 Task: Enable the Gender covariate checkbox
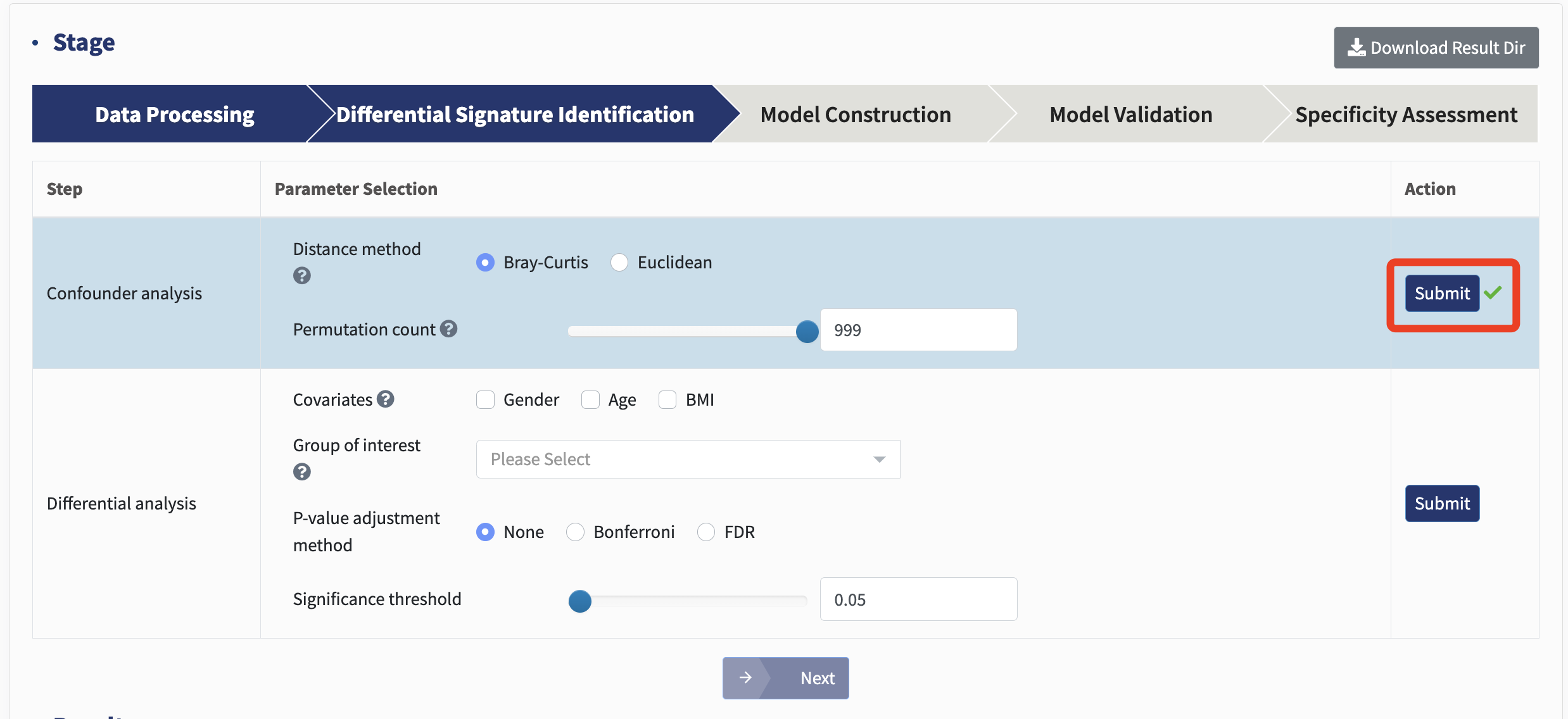coord(486,400)
